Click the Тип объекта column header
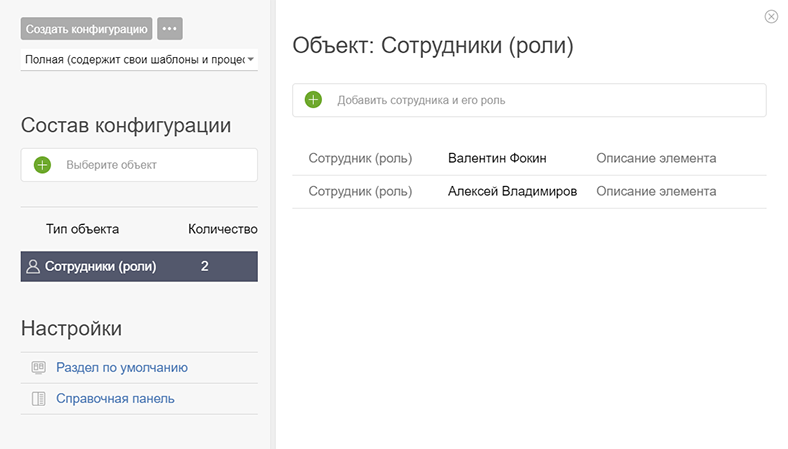788x449 pixels. coord(82,229)
